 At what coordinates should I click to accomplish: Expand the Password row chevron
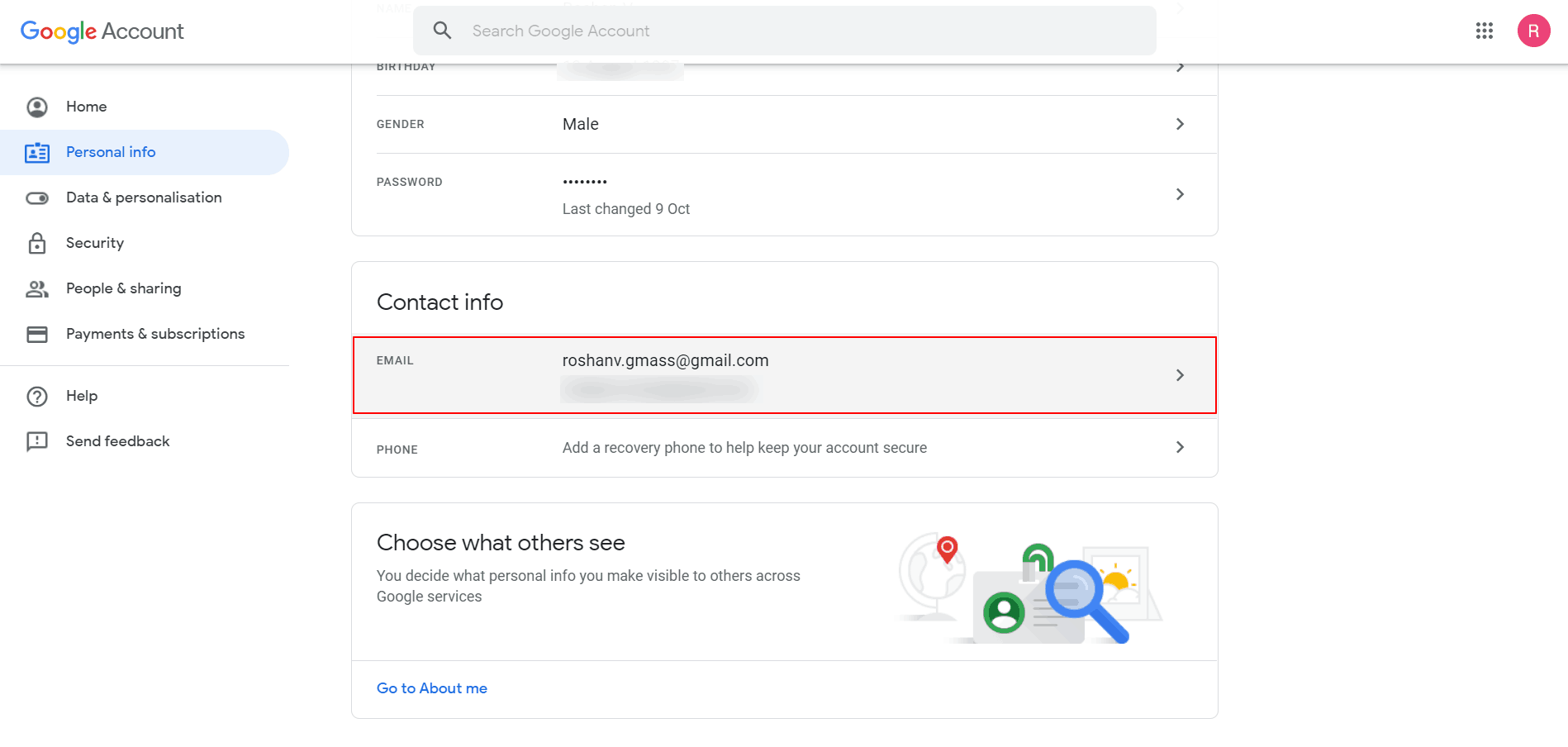click(x=1180, y=194)
